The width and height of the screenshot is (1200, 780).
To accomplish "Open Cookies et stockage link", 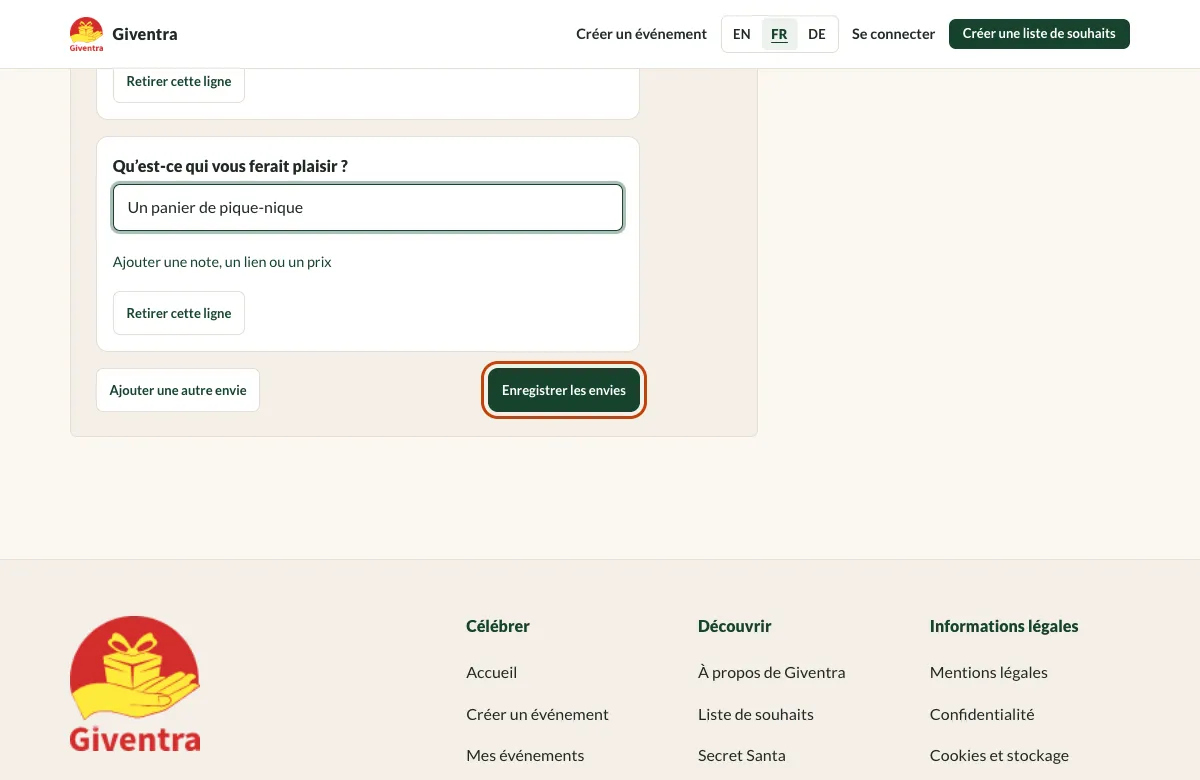I will click(x=999, y=755).
